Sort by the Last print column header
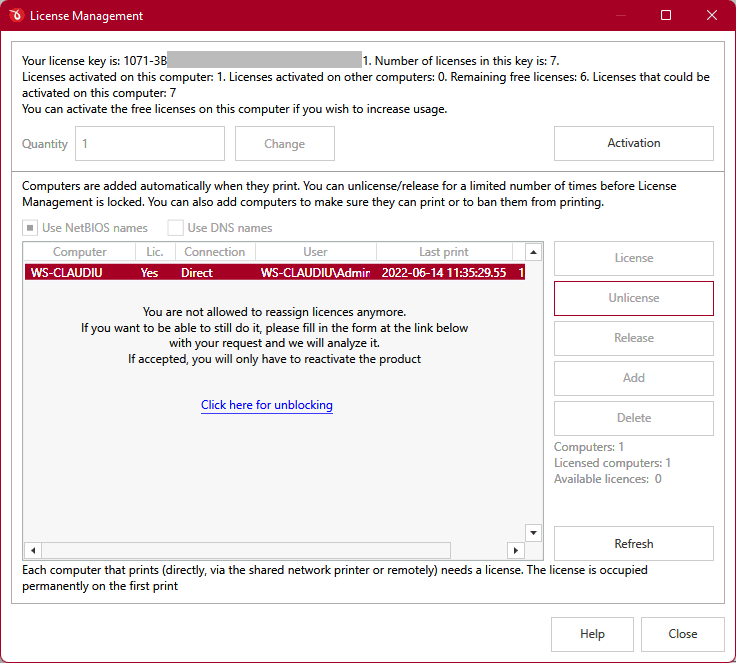The image size is (736, 663). tap(444, 252)
